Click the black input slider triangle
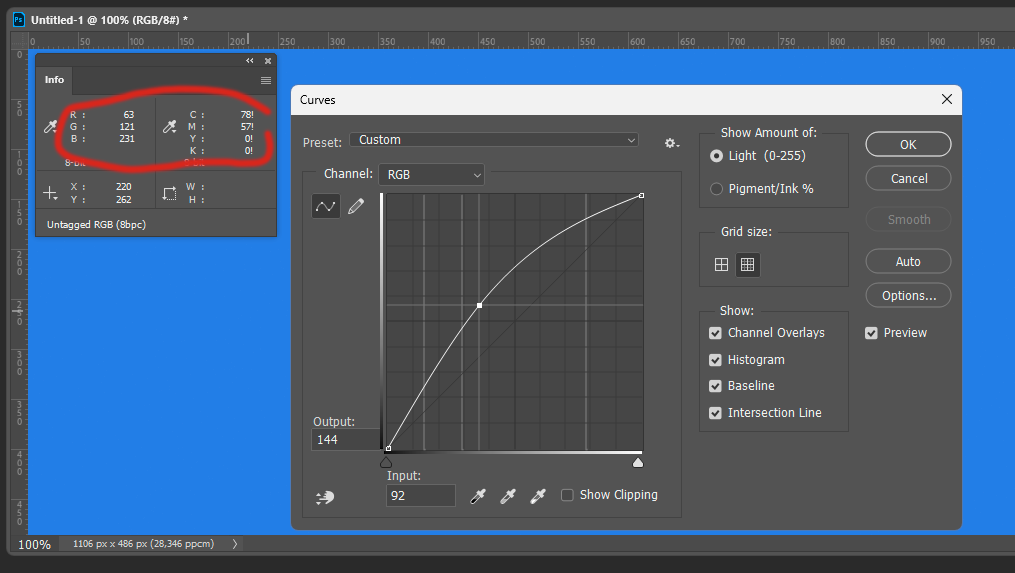The height and width of the screenshot is (573, 1015). pyautogui.click(x=386, y=462)
